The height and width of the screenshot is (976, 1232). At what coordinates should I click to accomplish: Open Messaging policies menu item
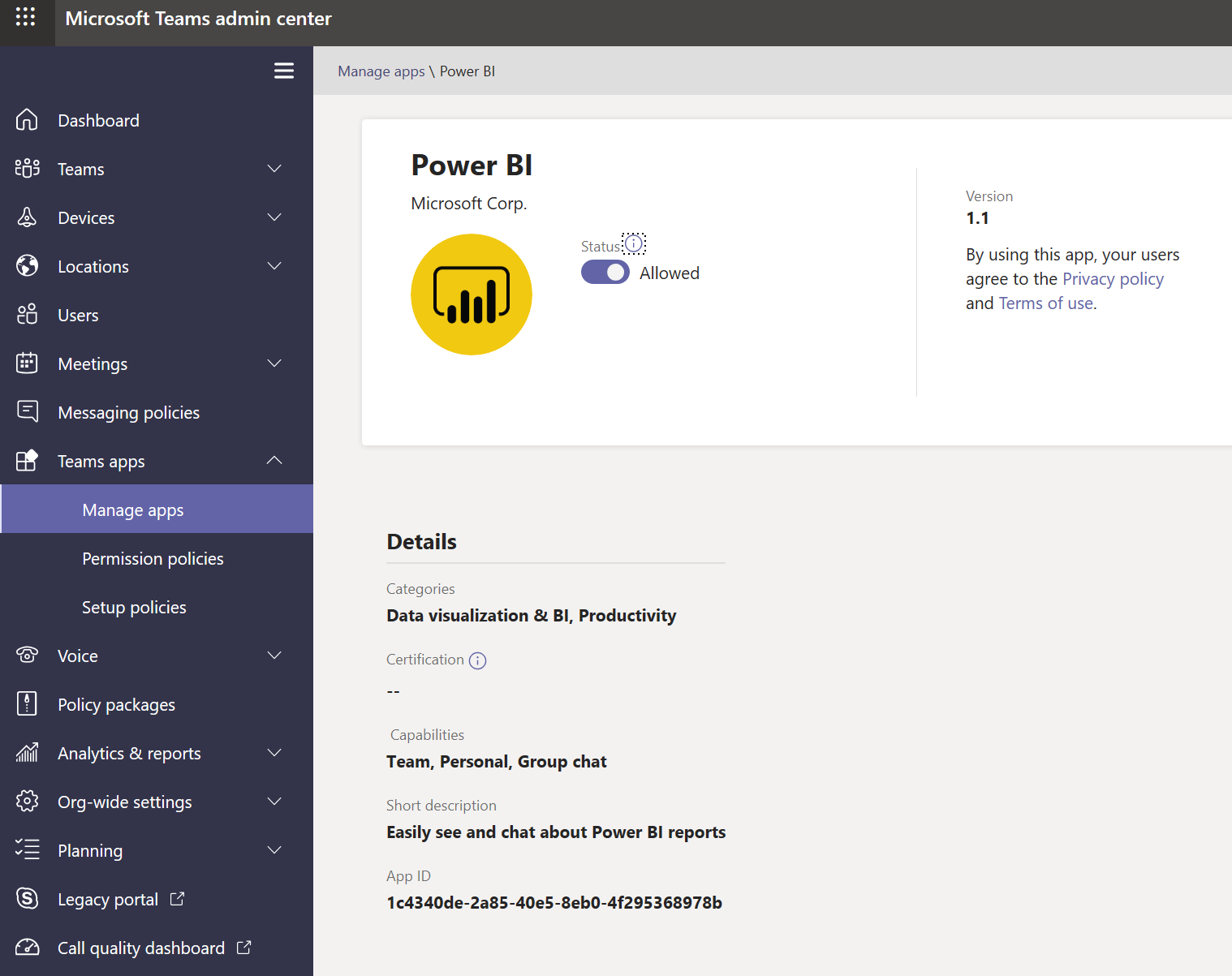157,412
